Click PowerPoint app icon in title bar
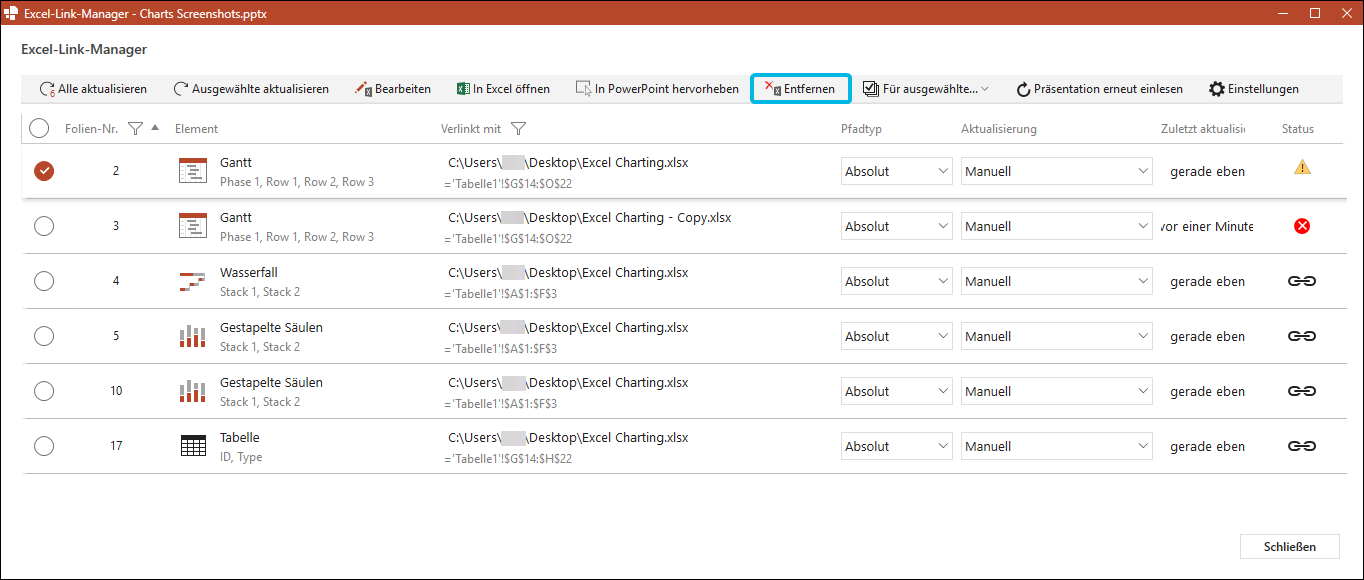The image size is (1364, 580). (x=12, y=13)
